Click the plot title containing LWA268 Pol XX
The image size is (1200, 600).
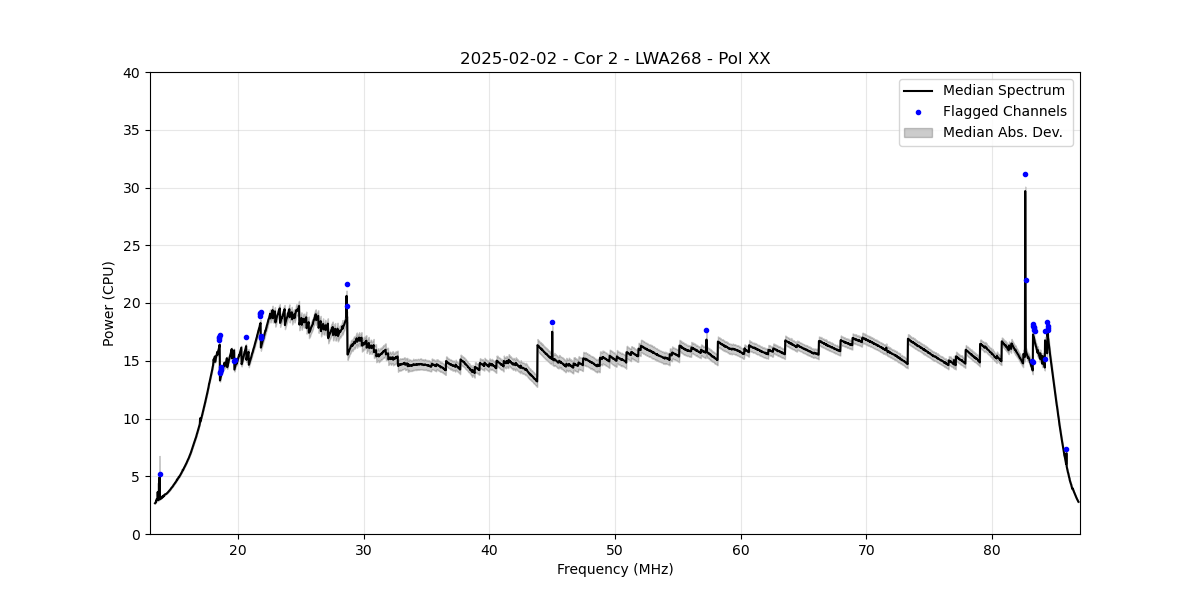(615, 59)
